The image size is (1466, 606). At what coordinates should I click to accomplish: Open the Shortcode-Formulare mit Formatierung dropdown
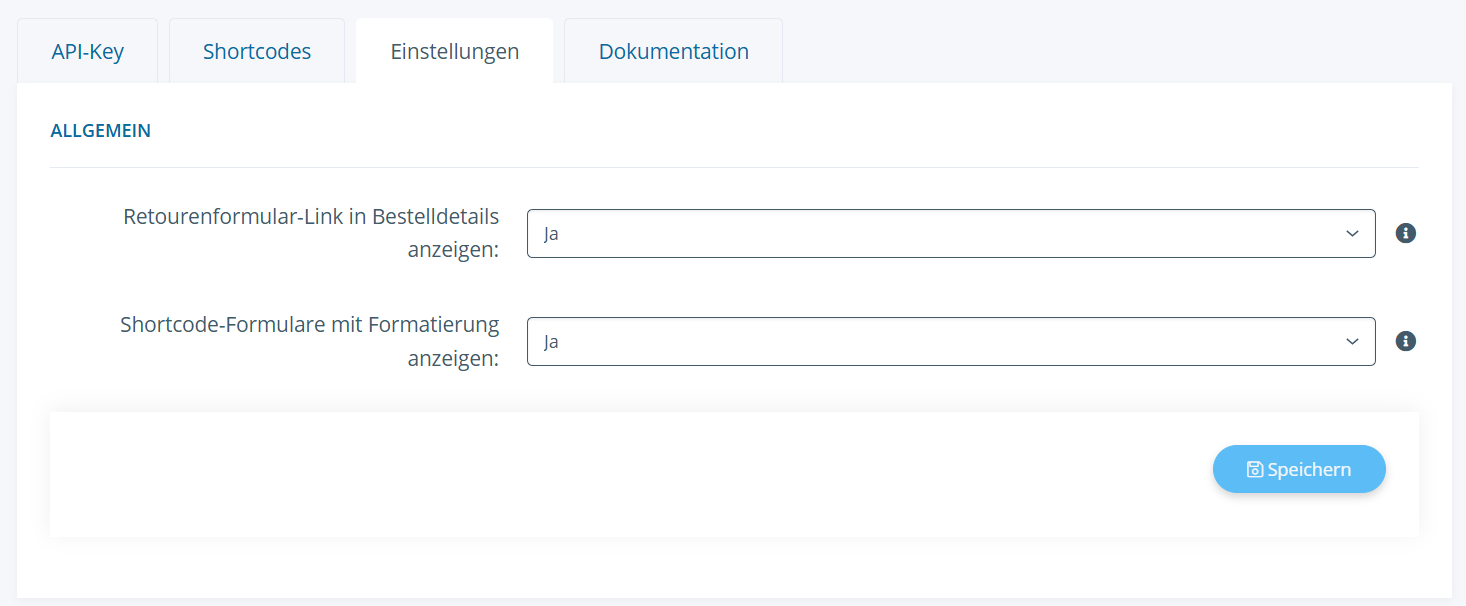point(950,341)
